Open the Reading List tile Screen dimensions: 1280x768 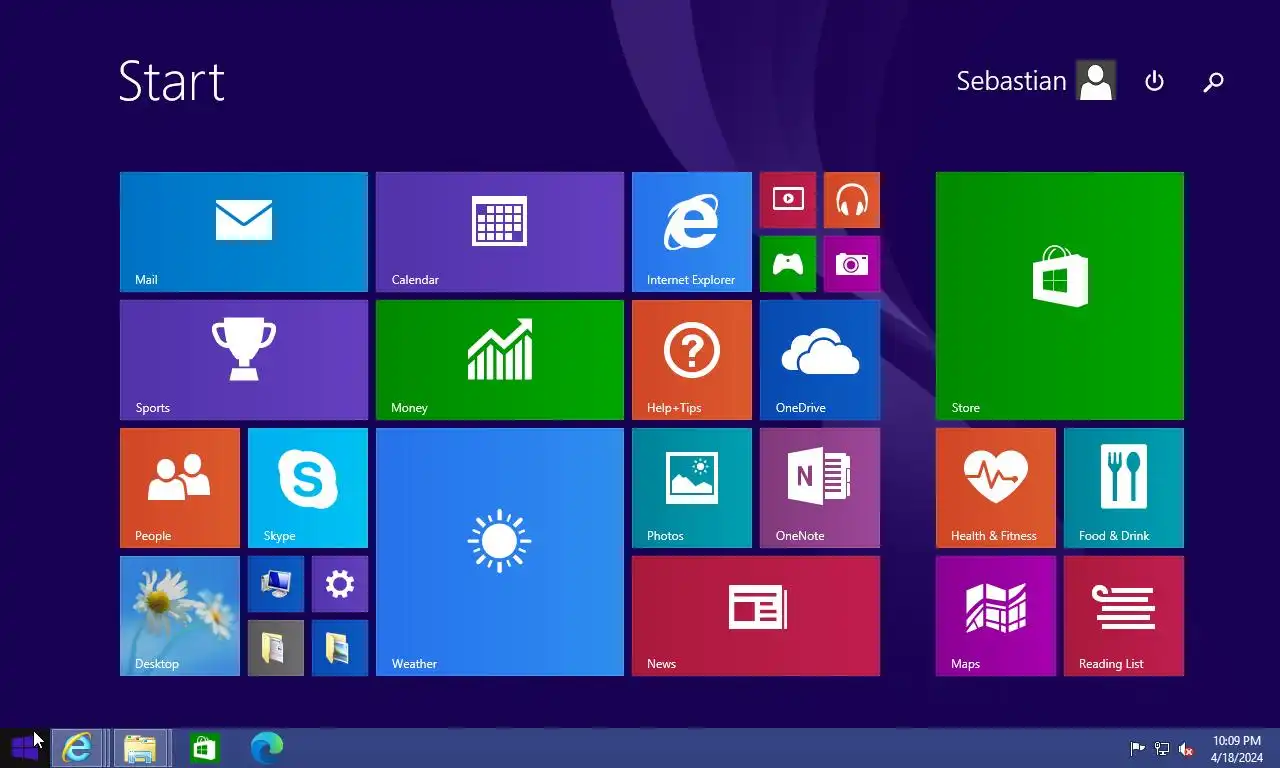(x=1124, y=616)
